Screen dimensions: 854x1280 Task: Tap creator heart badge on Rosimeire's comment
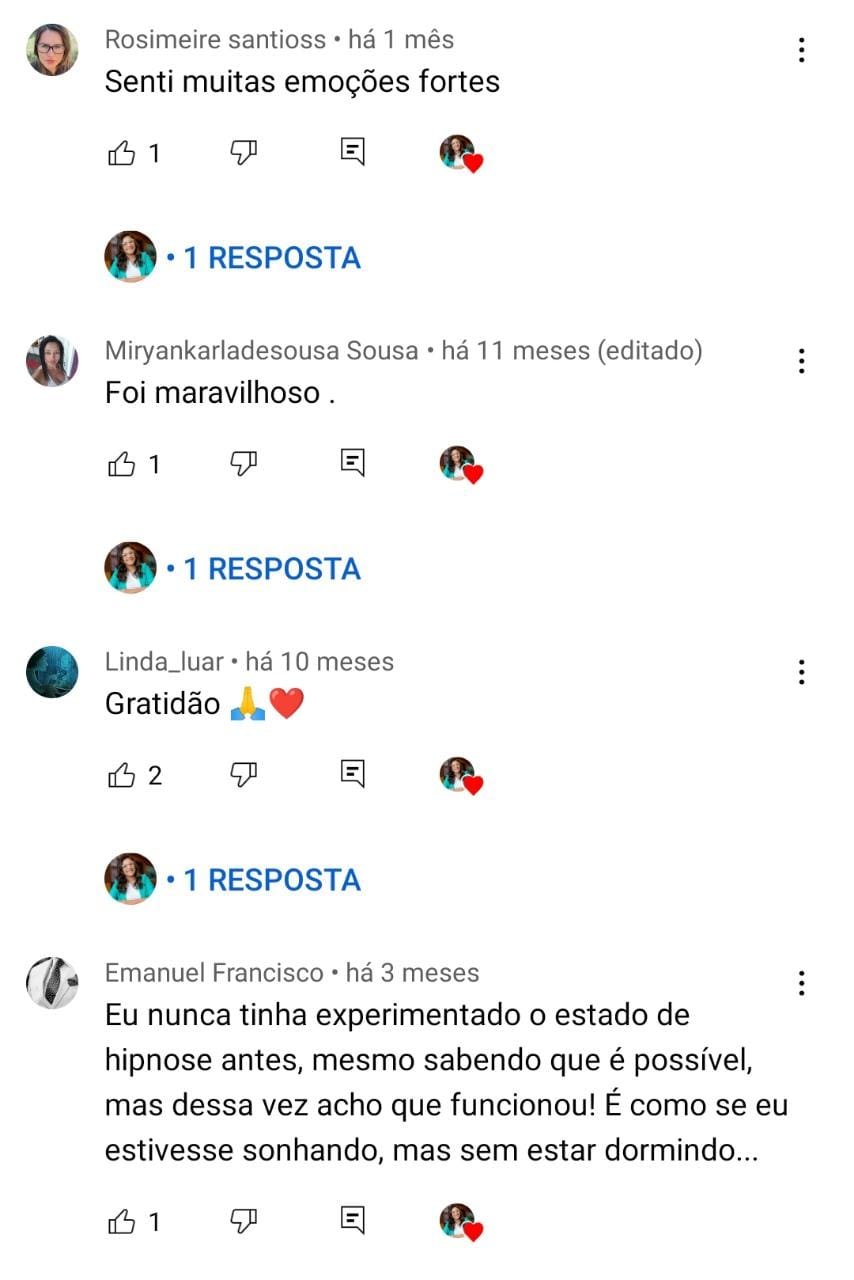tap(461, 154)
